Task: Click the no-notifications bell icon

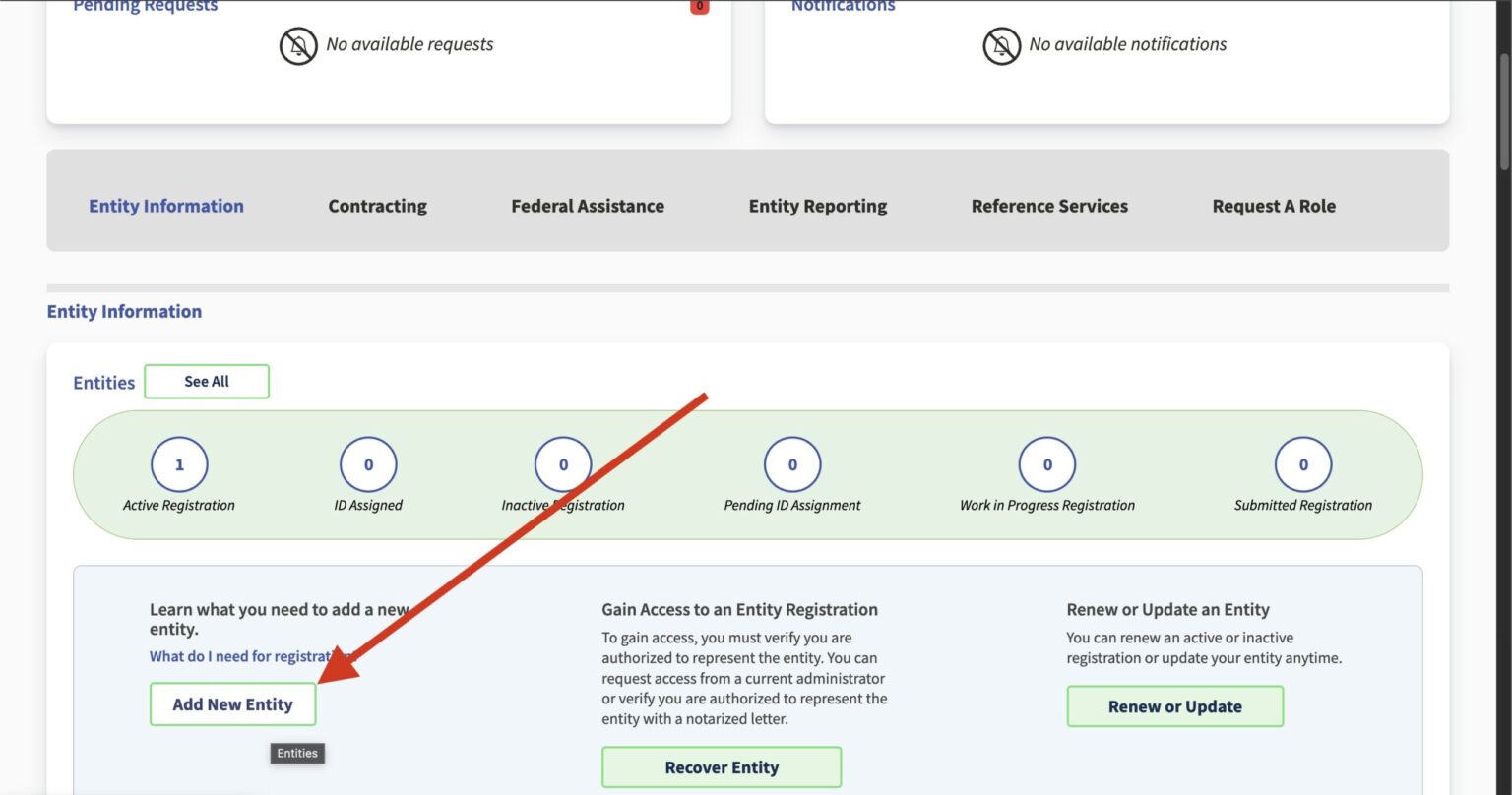Action: 1002,45
